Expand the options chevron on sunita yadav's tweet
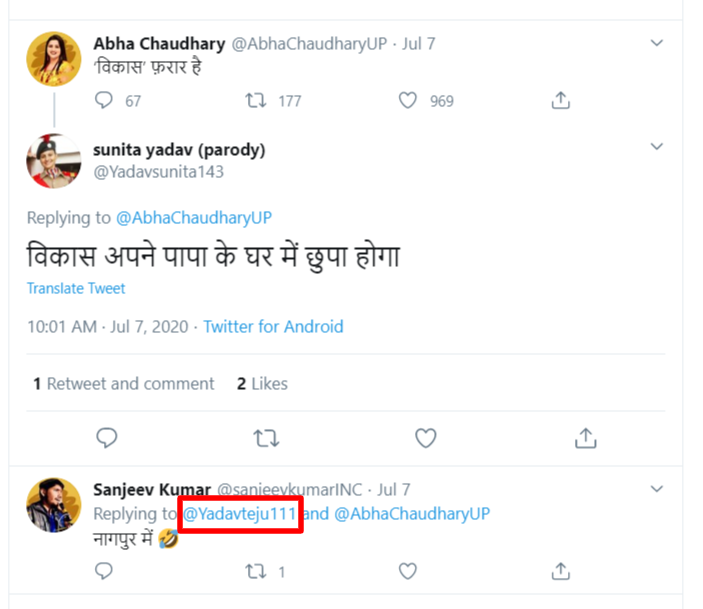 tap(656, 146)
